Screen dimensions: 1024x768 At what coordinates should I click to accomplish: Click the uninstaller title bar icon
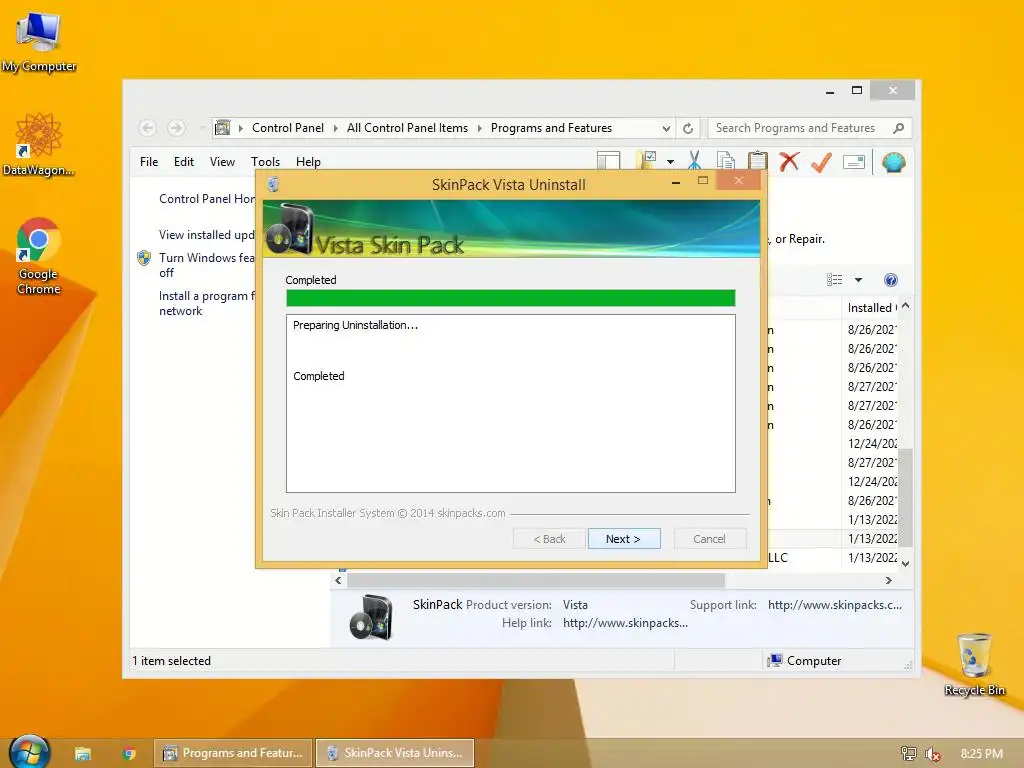pos(274,184)
